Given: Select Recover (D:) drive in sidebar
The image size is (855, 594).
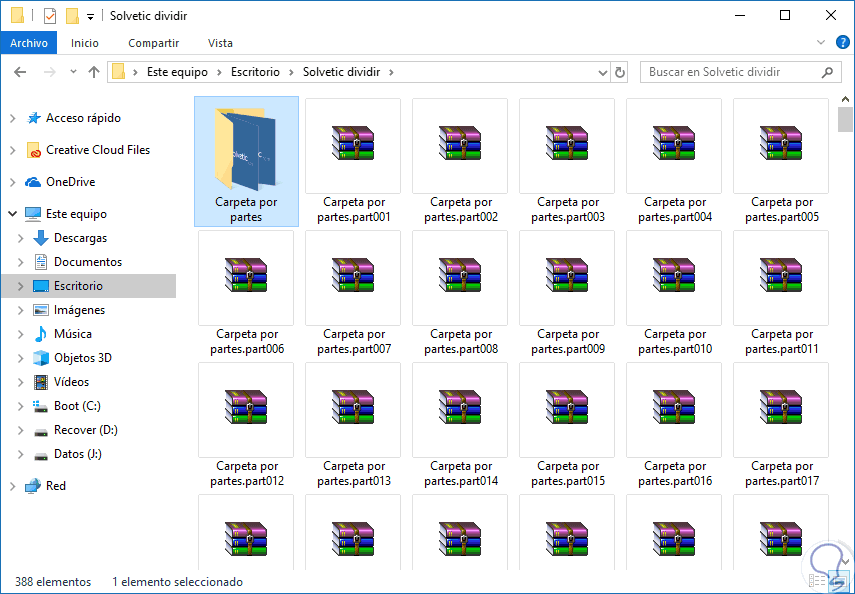Looking at the screenshot, I should coord(88,430).
